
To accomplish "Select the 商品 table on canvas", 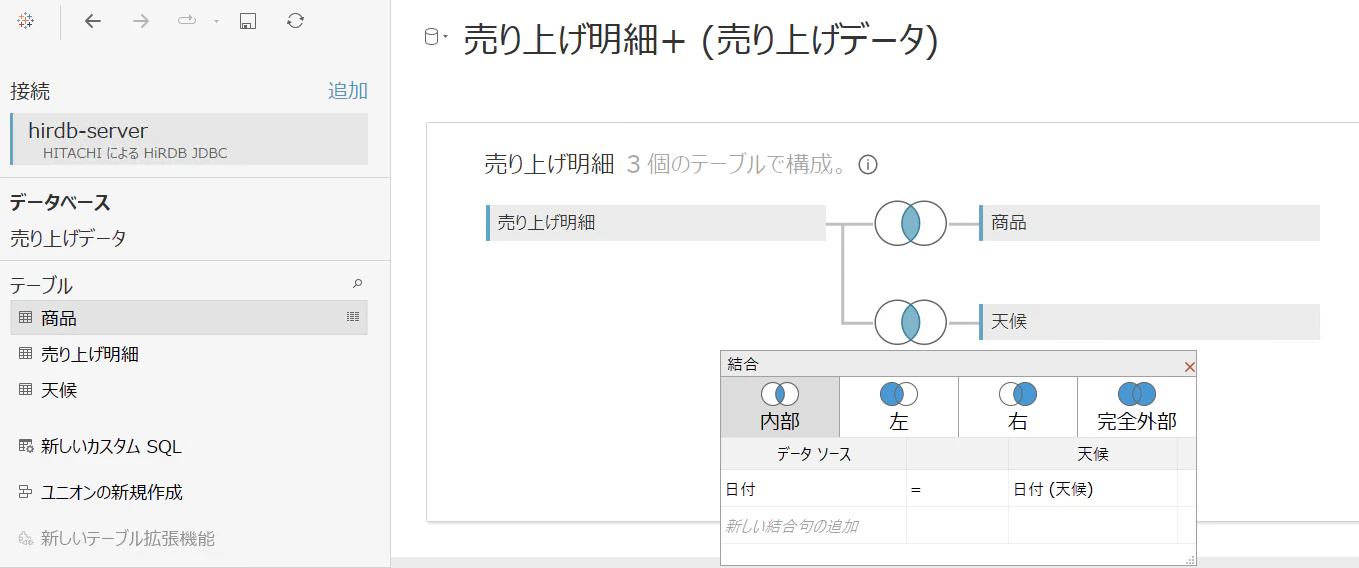I will point(1150,223).
